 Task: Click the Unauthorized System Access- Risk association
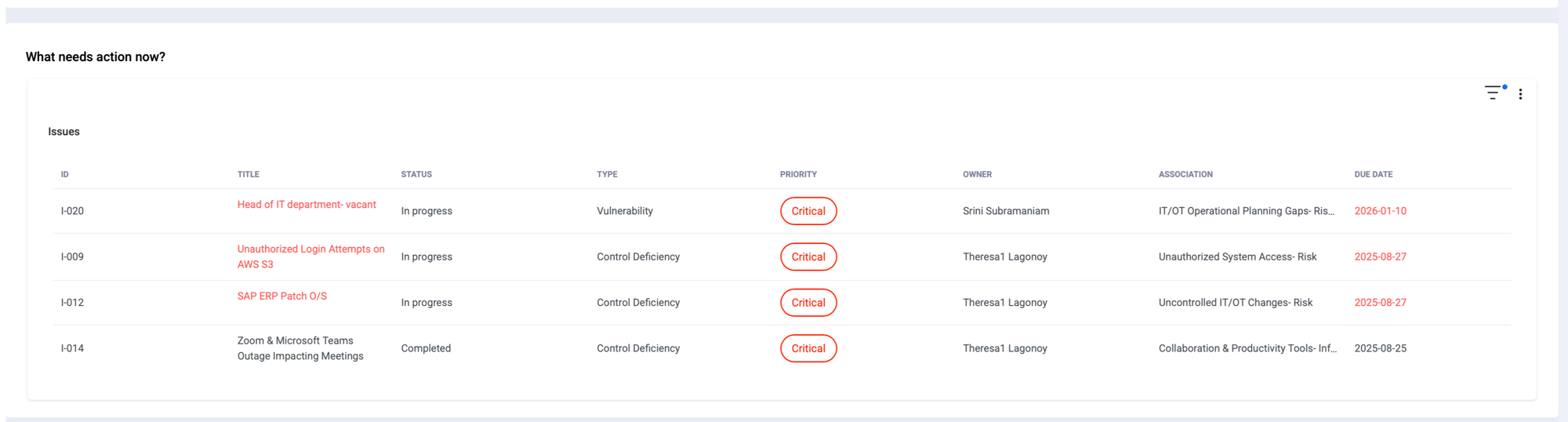coord(1237,257)
